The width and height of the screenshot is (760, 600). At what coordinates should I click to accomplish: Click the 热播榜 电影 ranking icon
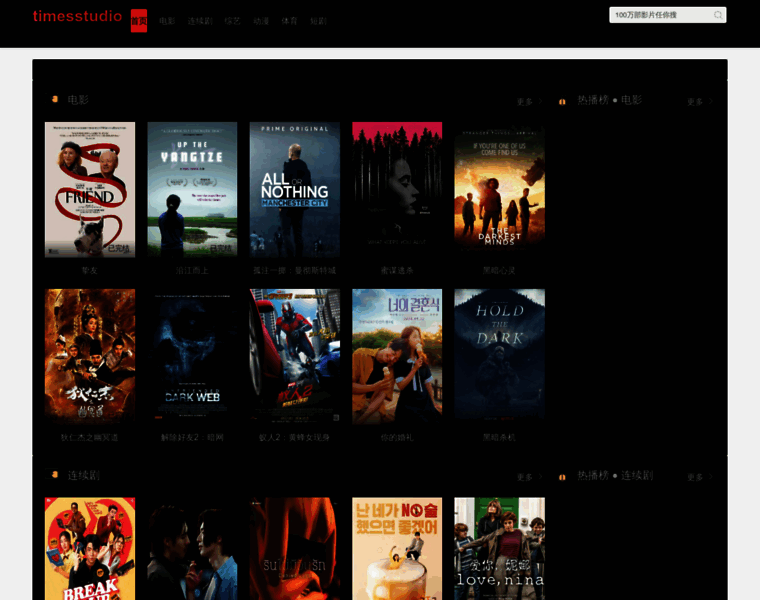pos(562,102)
